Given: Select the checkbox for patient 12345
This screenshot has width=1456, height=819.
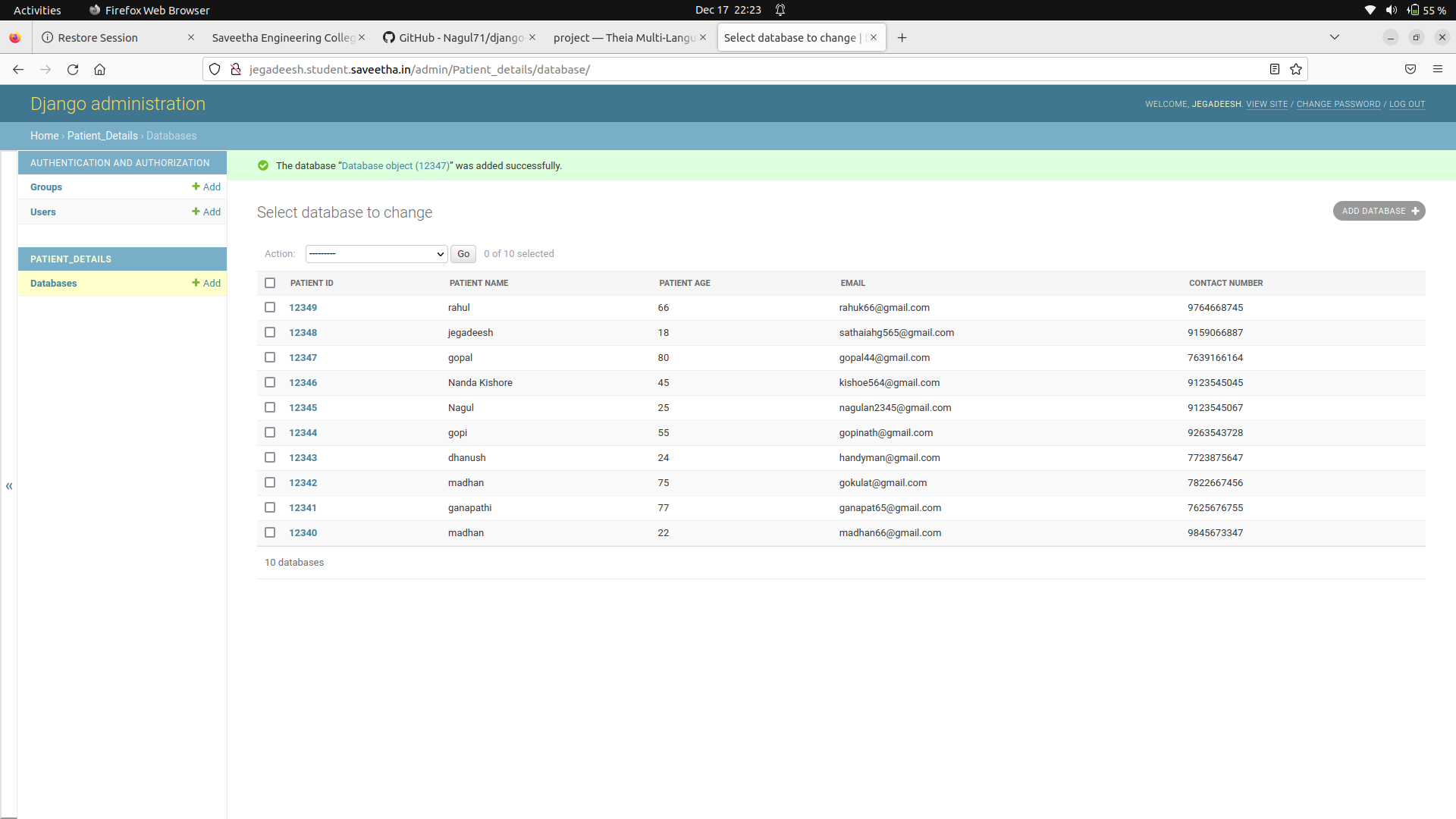Looking at the screenshot, I should click(x=270, y=407).
